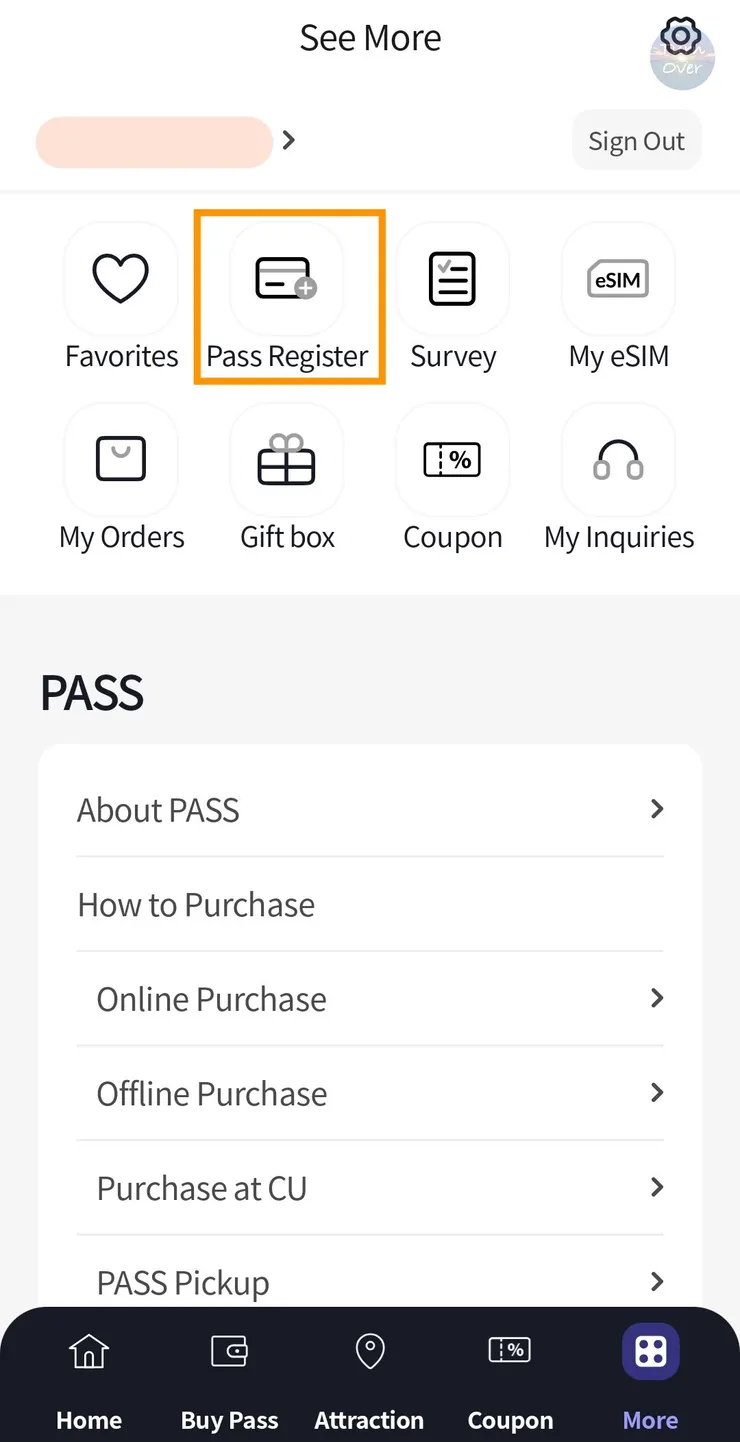Viewport: 740px width, 1442px height.
Task: Expand the Online Purchase chevron
Action: (656, 998)
